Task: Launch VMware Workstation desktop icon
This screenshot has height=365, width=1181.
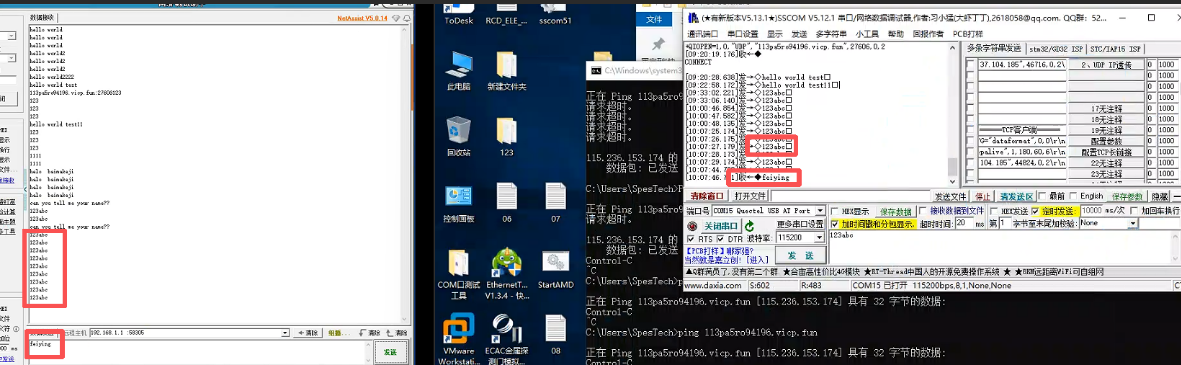Action: pos(458,340)
